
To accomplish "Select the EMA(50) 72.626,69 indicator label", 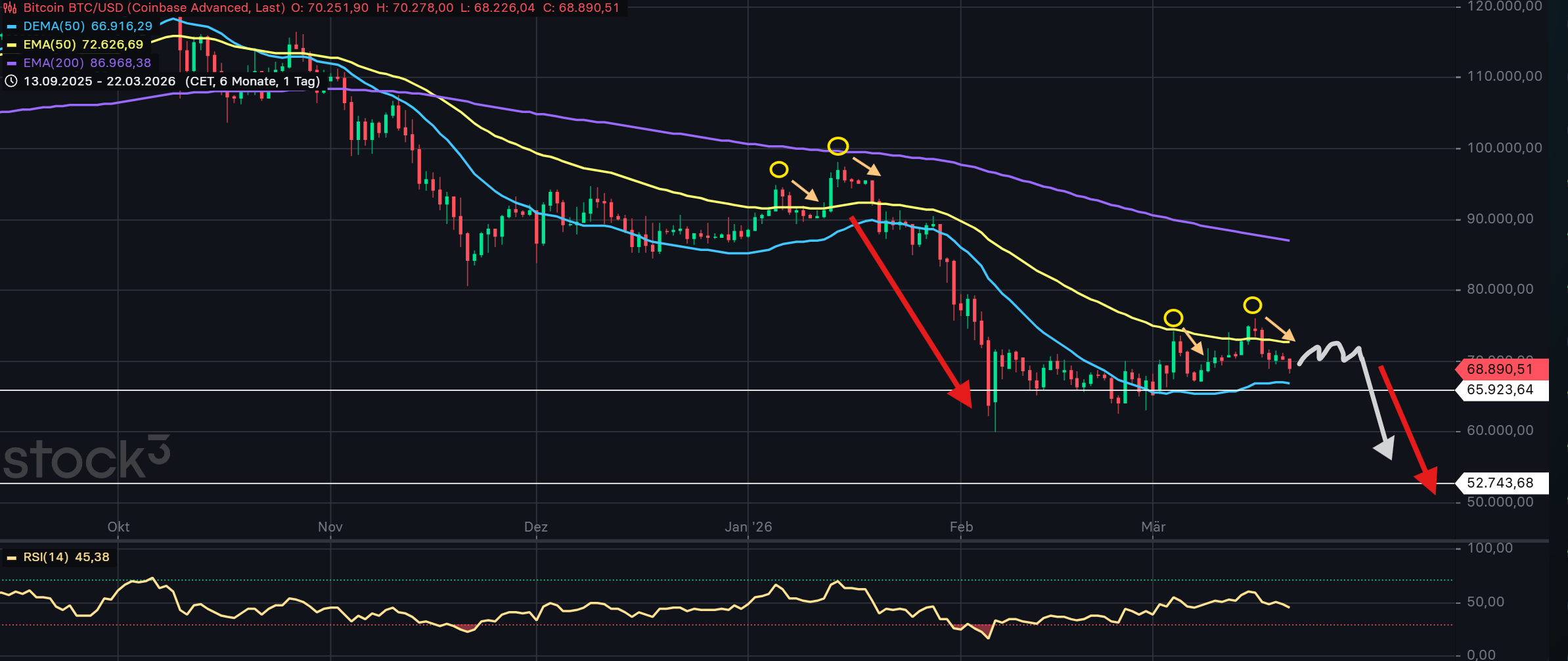I will [83, 45].
